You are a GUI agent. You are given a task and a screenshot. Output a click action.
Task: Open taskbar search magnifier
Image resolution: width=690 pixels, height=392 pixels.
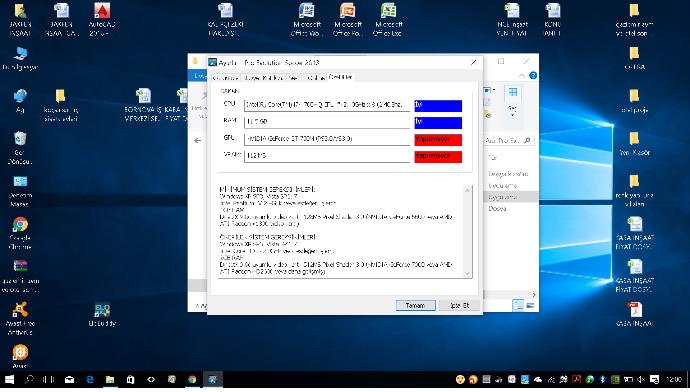click(29, 379)
